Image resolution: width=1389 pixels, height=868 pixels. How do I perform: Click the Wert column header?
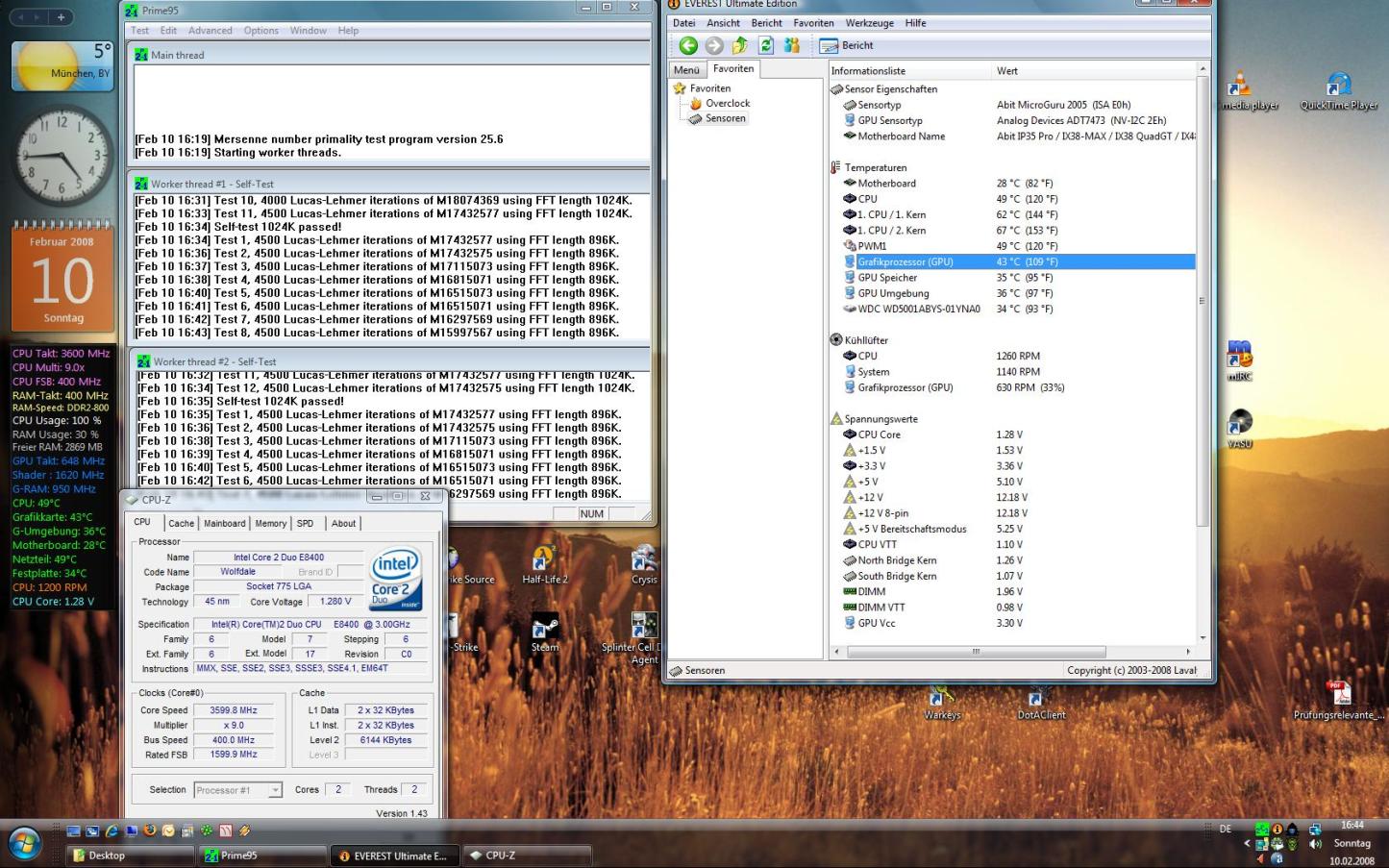[x=1094, y=70]
